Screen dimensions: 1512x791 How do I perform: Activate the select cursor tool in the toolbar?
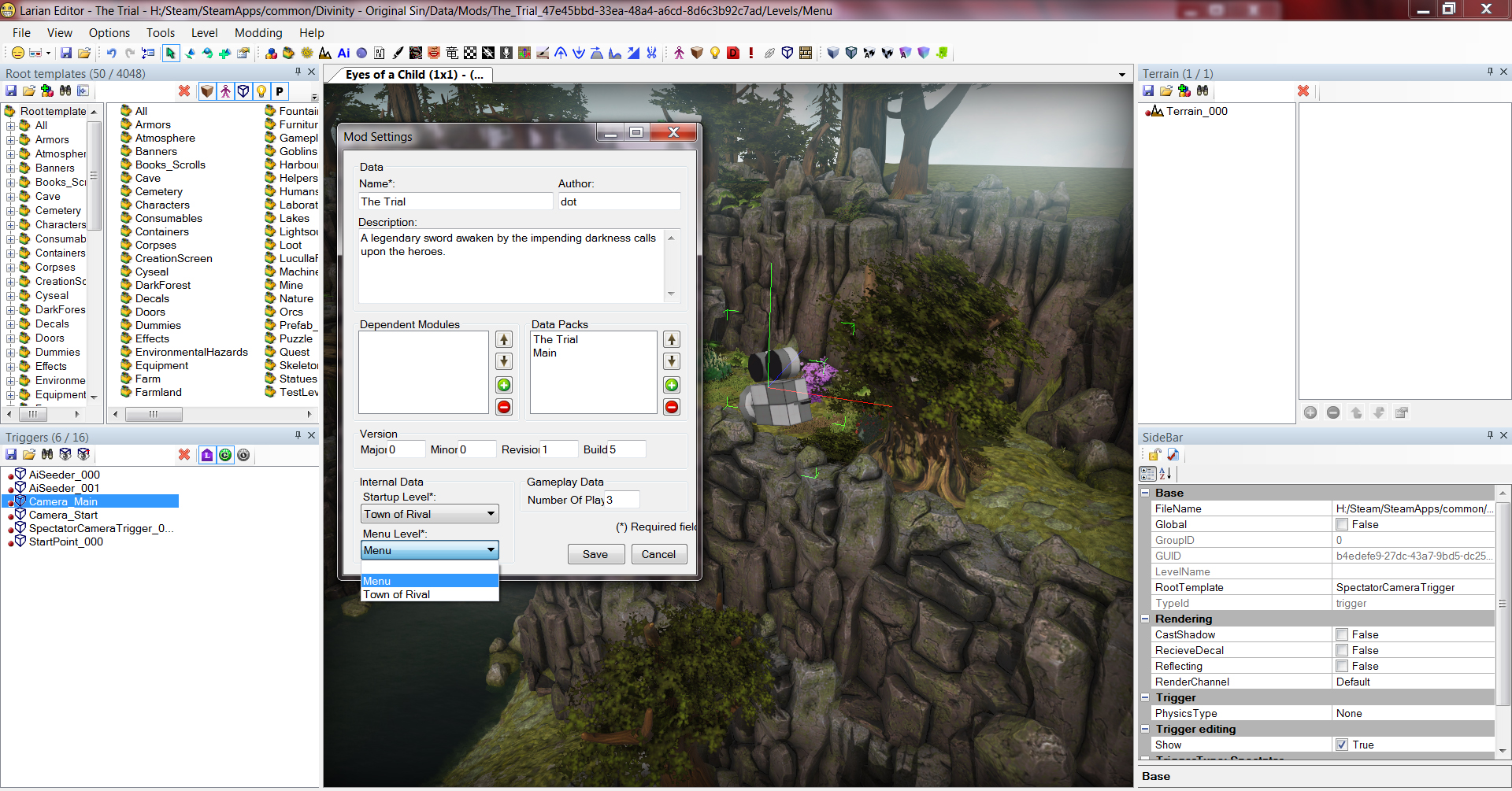coord(170,53)
